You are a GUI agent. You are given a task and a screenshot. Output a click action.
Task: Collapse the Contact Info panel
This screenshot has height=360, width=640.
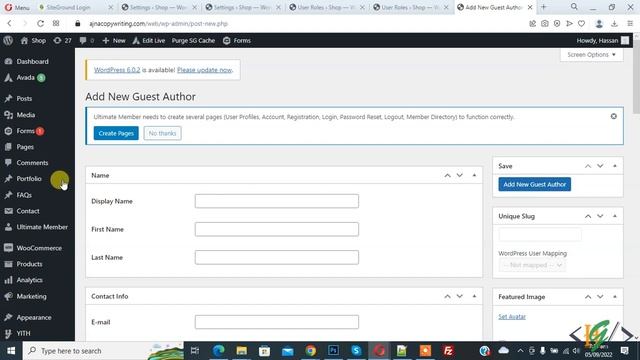tap(474, 296)
